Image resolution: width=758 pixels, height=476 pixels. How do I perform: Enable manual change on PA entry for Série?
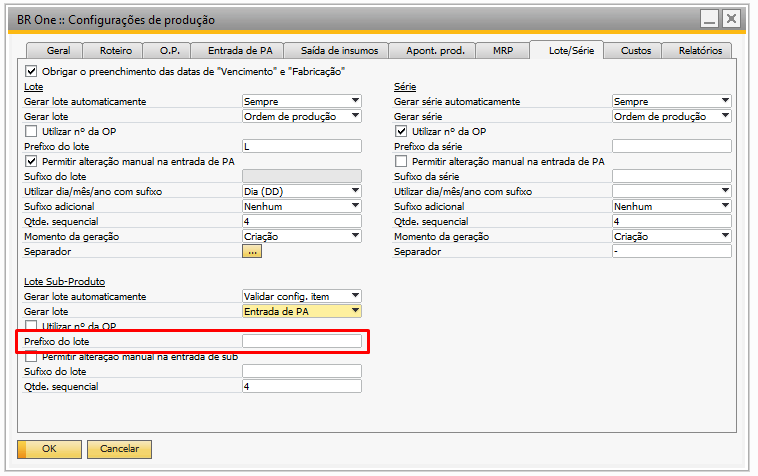[402, 161]
